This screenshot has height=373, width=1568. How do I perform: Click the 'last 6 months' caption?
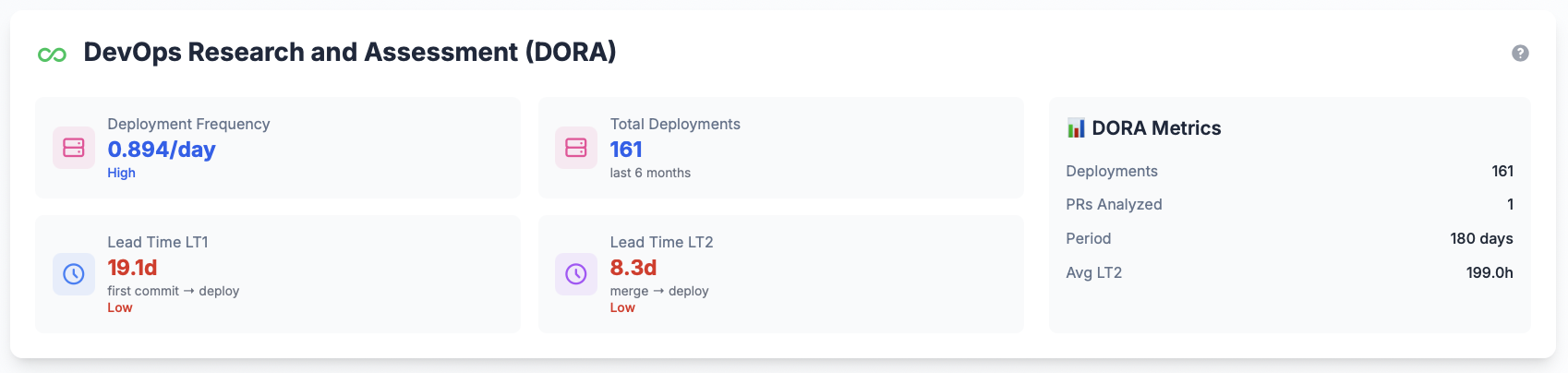(650, 173)
